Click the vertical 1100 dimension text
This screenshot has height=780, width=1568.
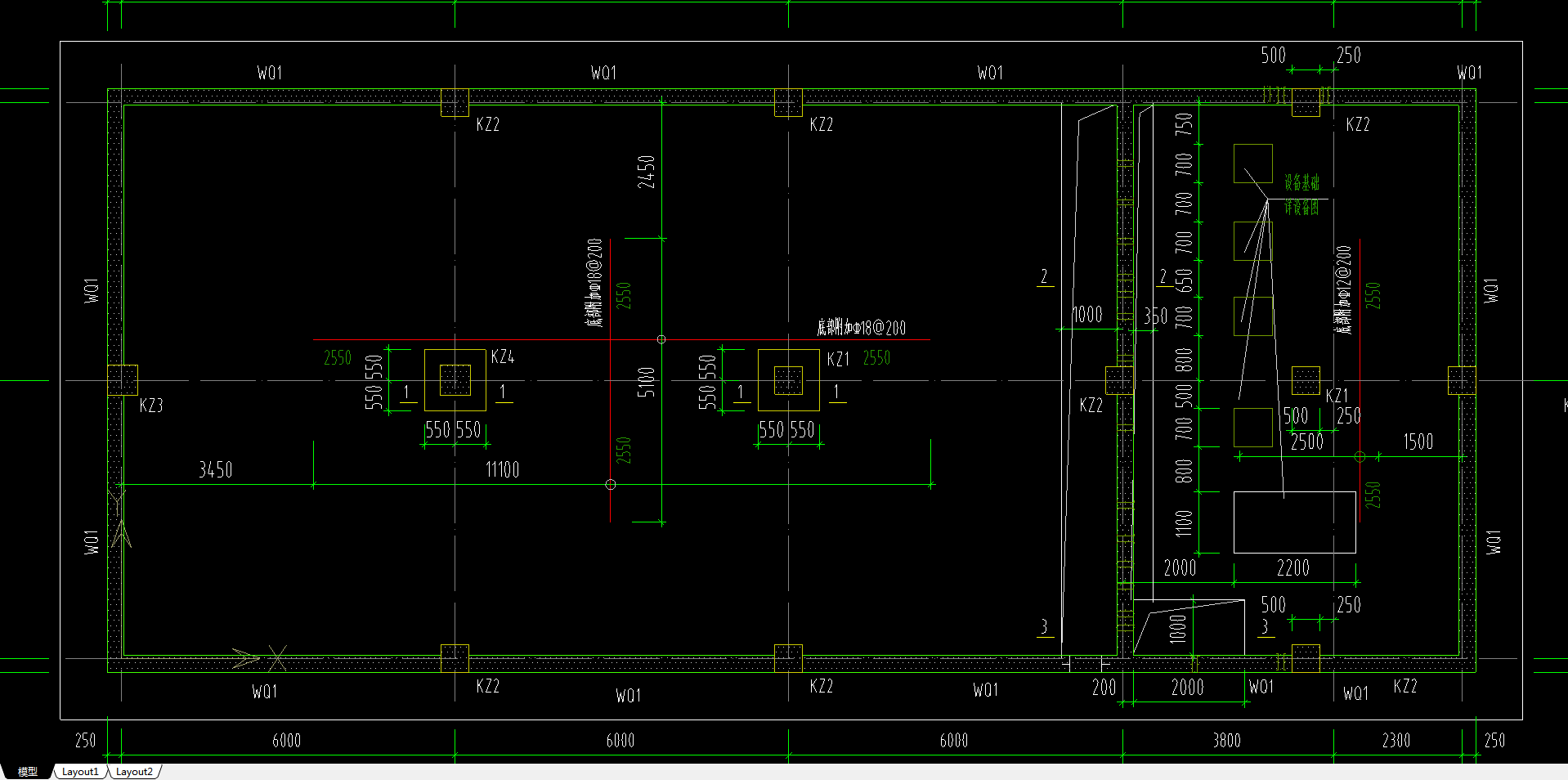[1184, 523]
